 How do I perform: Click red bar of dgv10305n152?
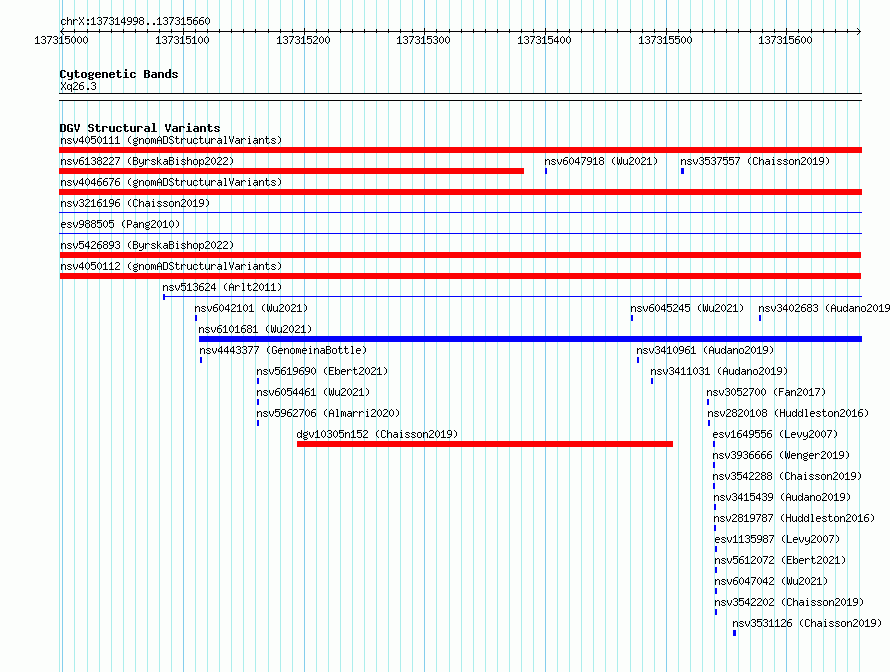(485, 444)
